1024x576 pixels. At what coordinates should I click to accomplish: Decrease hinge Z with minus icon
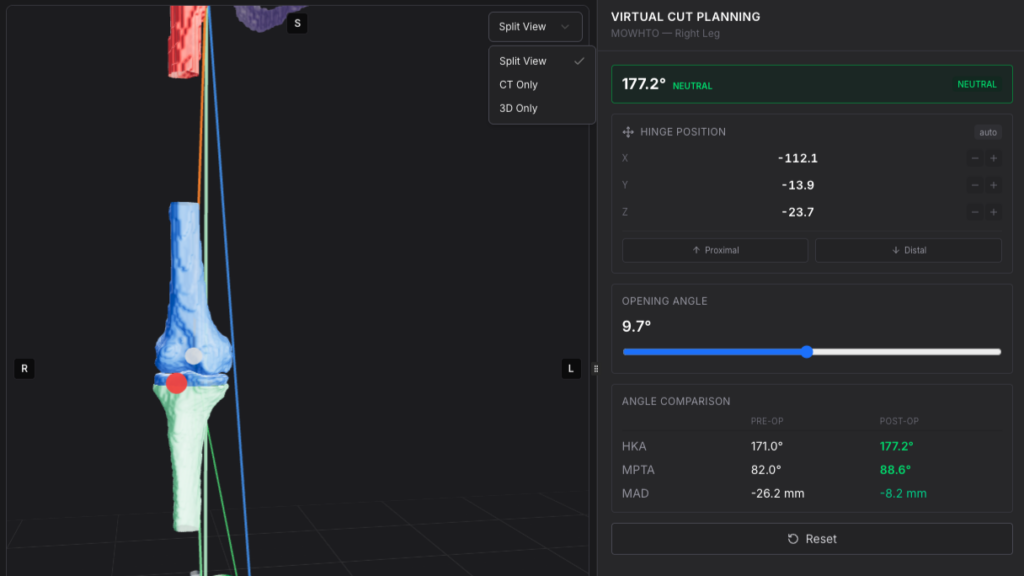coord(974,212)
